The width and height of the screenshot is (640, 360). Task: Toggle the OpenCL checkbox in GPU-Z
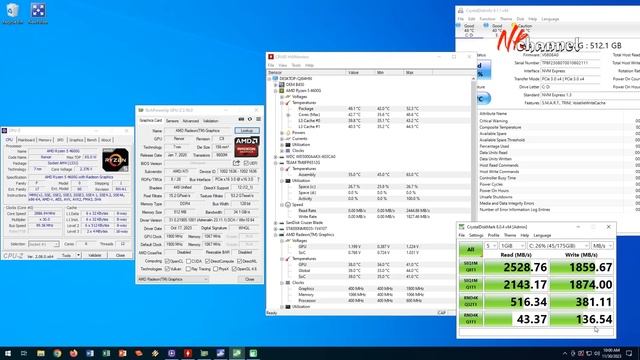pos(167,261)
